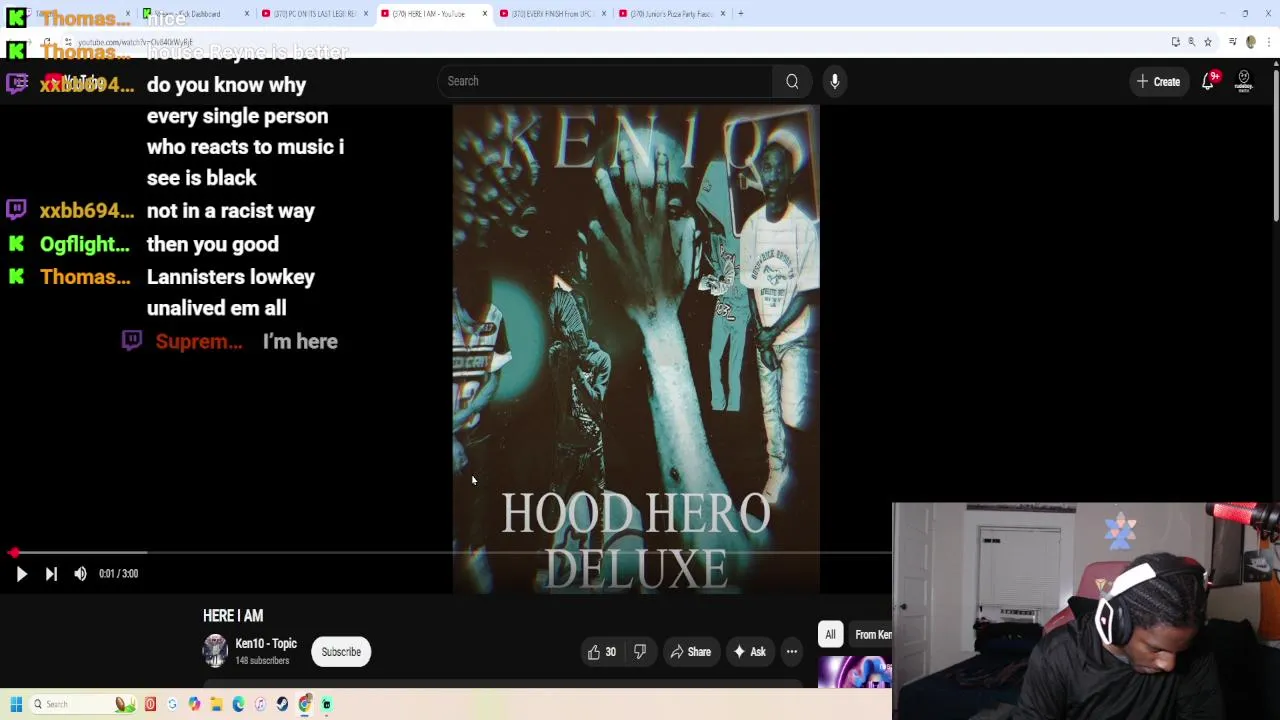1280x720 pixels.
Task: Click the install app icon in address bar
Action: [x=1175, y=42]
